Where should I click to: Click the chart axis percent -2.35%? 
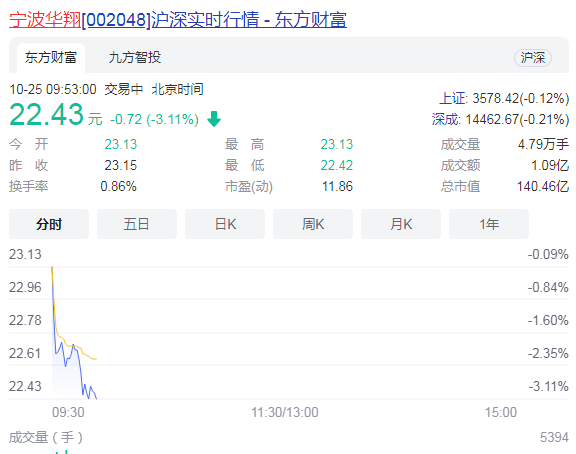coord(548,353)
